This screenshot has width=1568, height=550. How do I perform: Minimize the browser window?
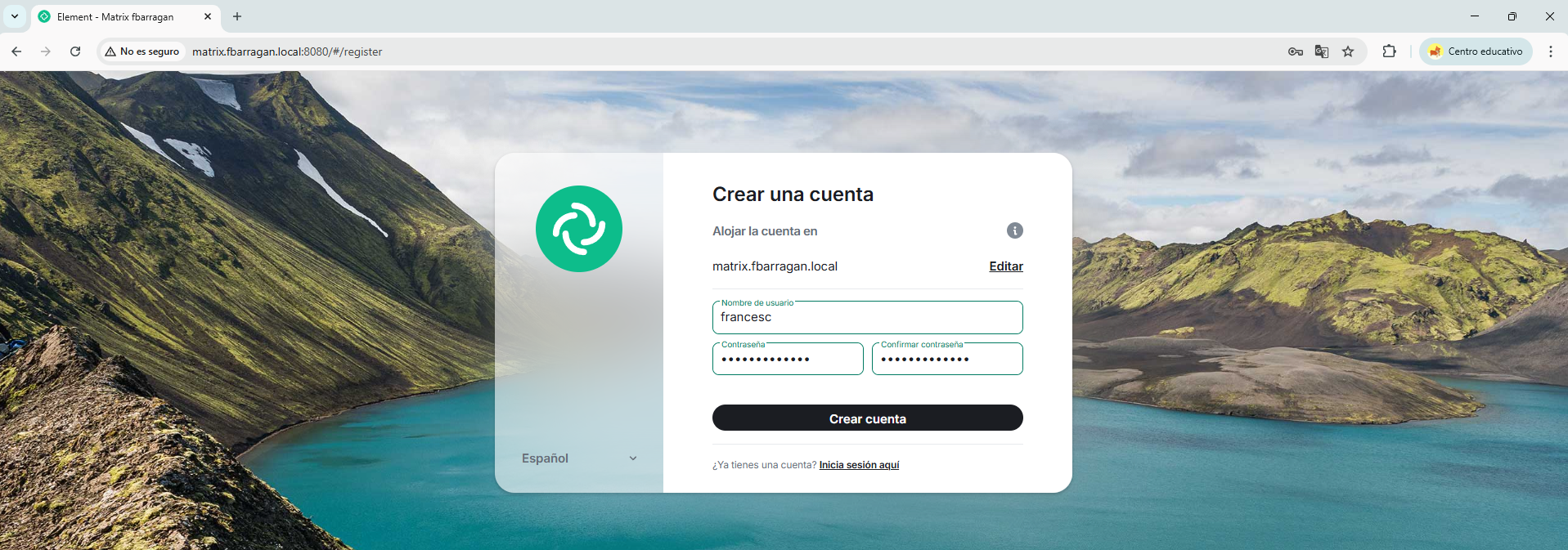point(1475,16)
